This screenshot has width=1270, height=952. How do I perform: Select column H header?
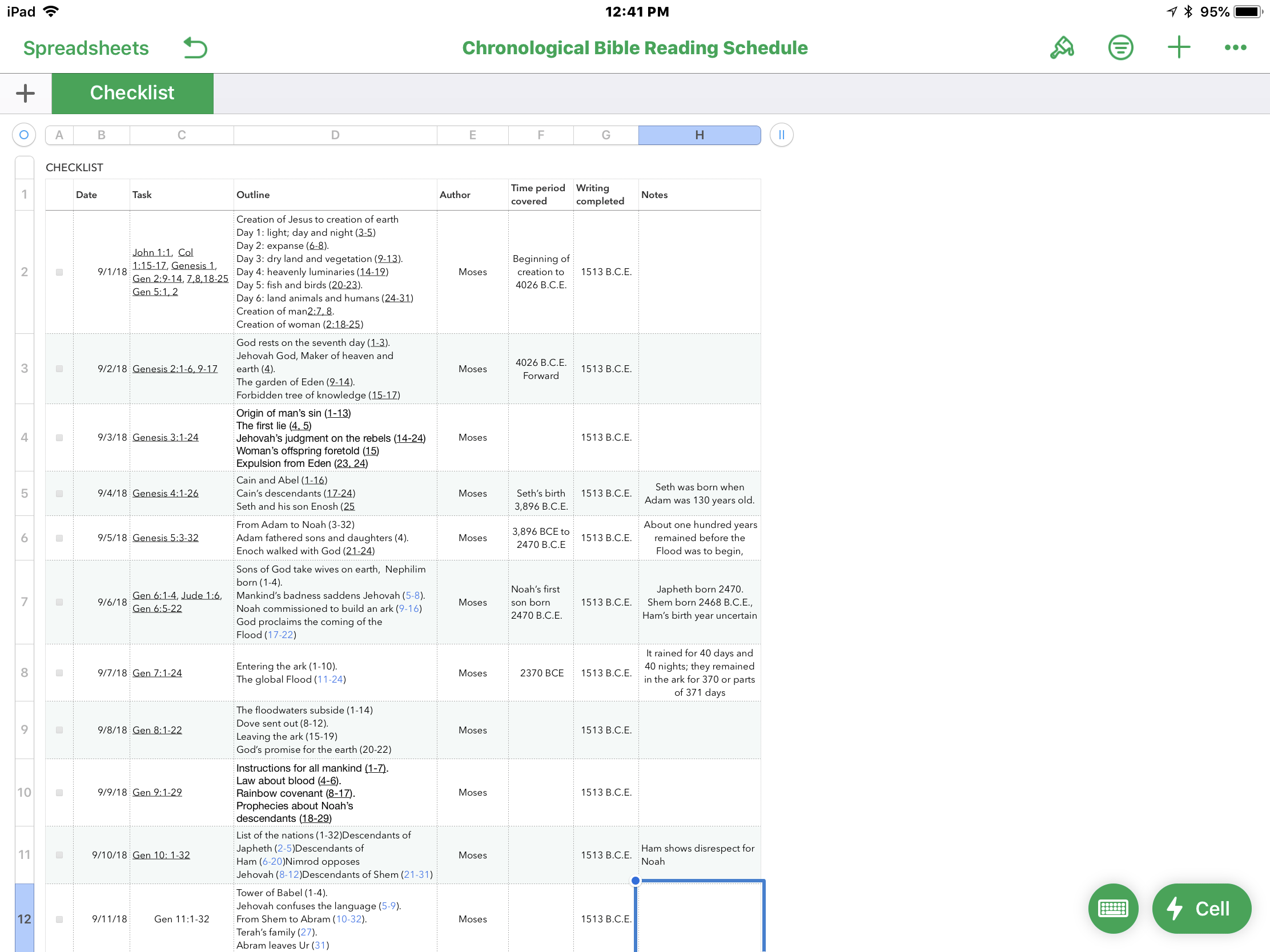(700, 135)
